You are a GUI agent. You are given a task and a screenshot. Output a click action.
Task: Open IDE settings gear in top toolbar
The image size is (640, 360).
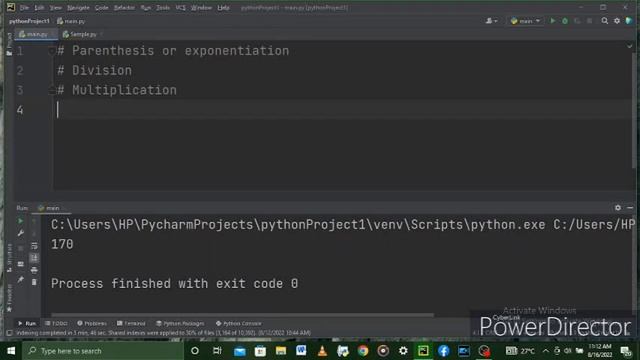coord(617,20)
